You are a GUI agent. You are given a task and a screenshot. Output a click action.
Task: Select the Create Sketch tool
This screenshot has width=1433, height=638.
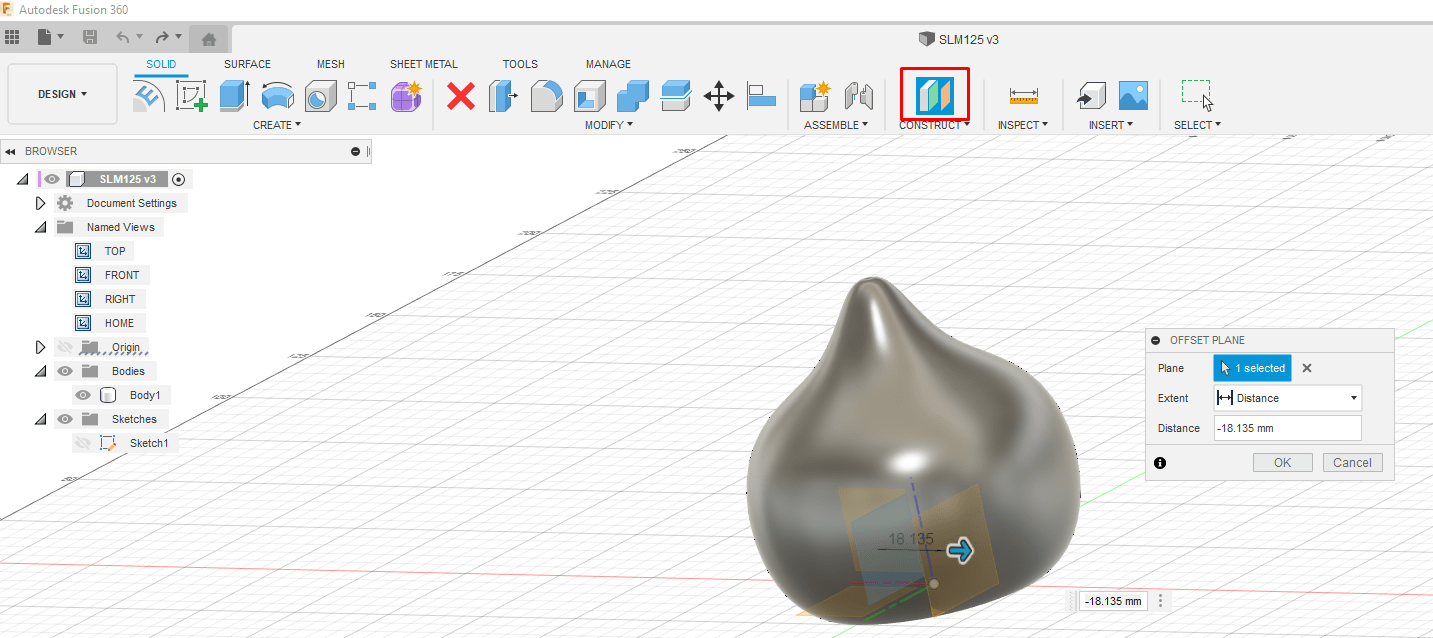coord(191,97)
